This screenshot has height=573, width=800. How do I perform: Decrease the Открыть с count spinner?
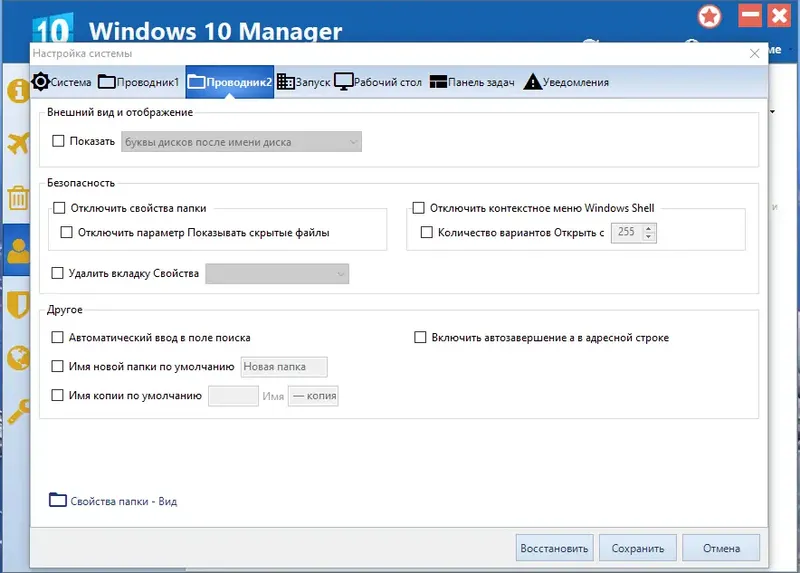(x=648, y=237)
